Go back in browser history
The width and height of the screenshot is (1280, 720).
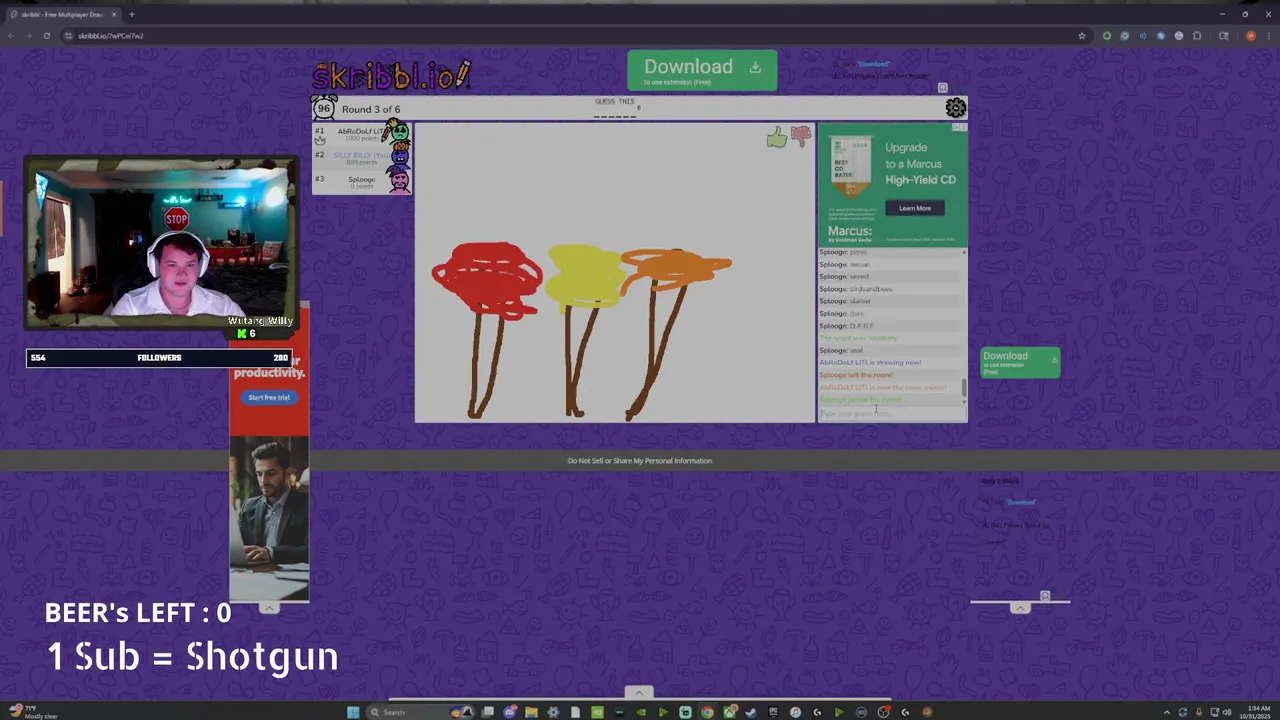point(11,36)
